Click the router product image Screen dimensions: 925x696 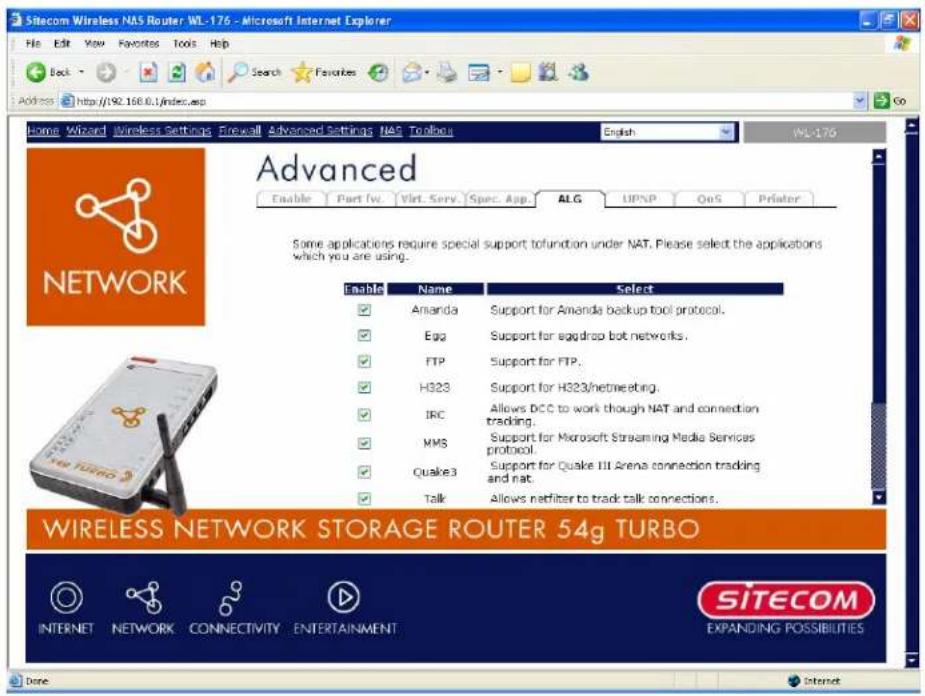coord(124,435)
